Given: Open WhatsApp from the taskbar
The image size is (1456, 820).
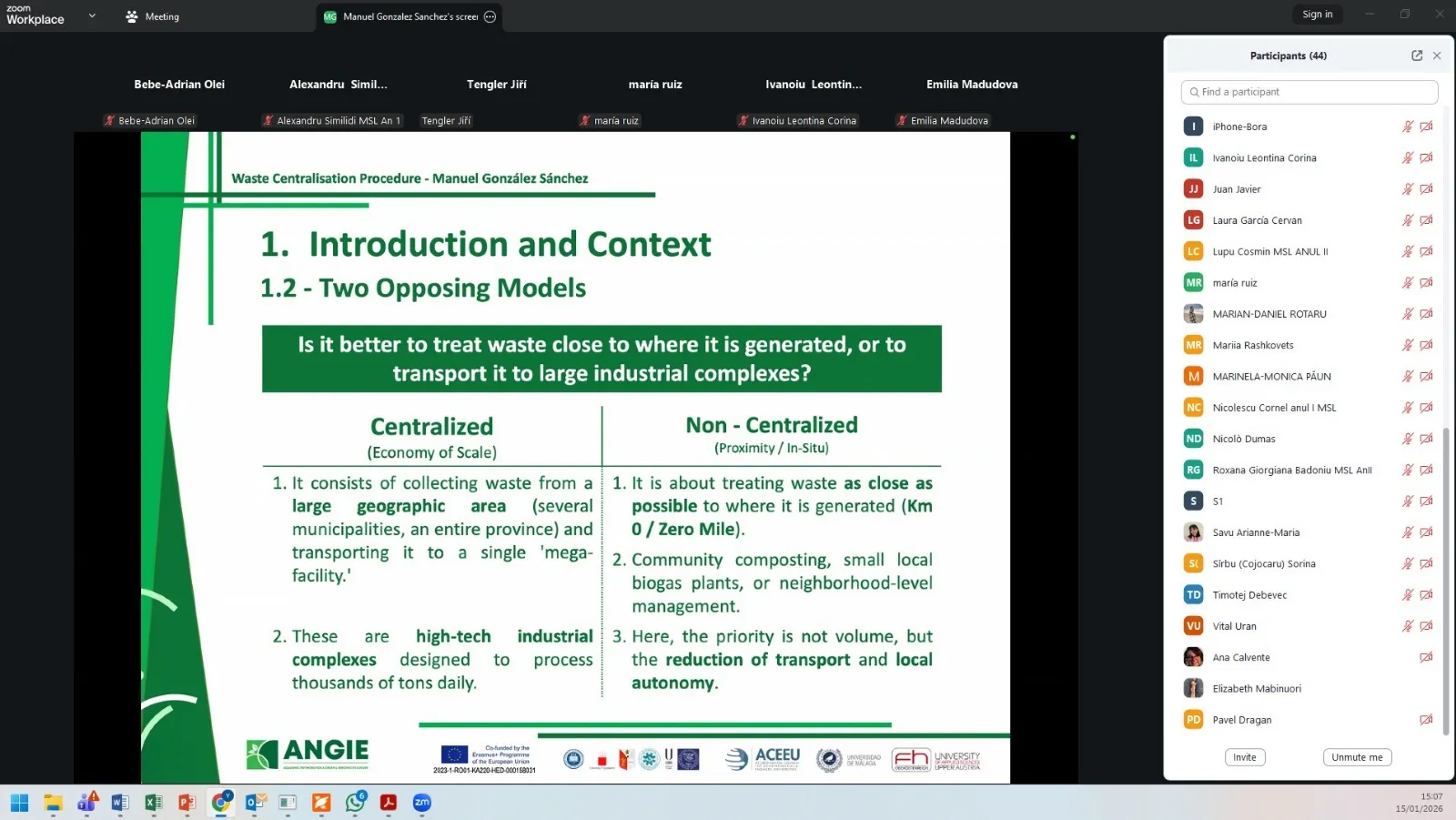Looking at the screenshot, I should (x=355, y=803).
